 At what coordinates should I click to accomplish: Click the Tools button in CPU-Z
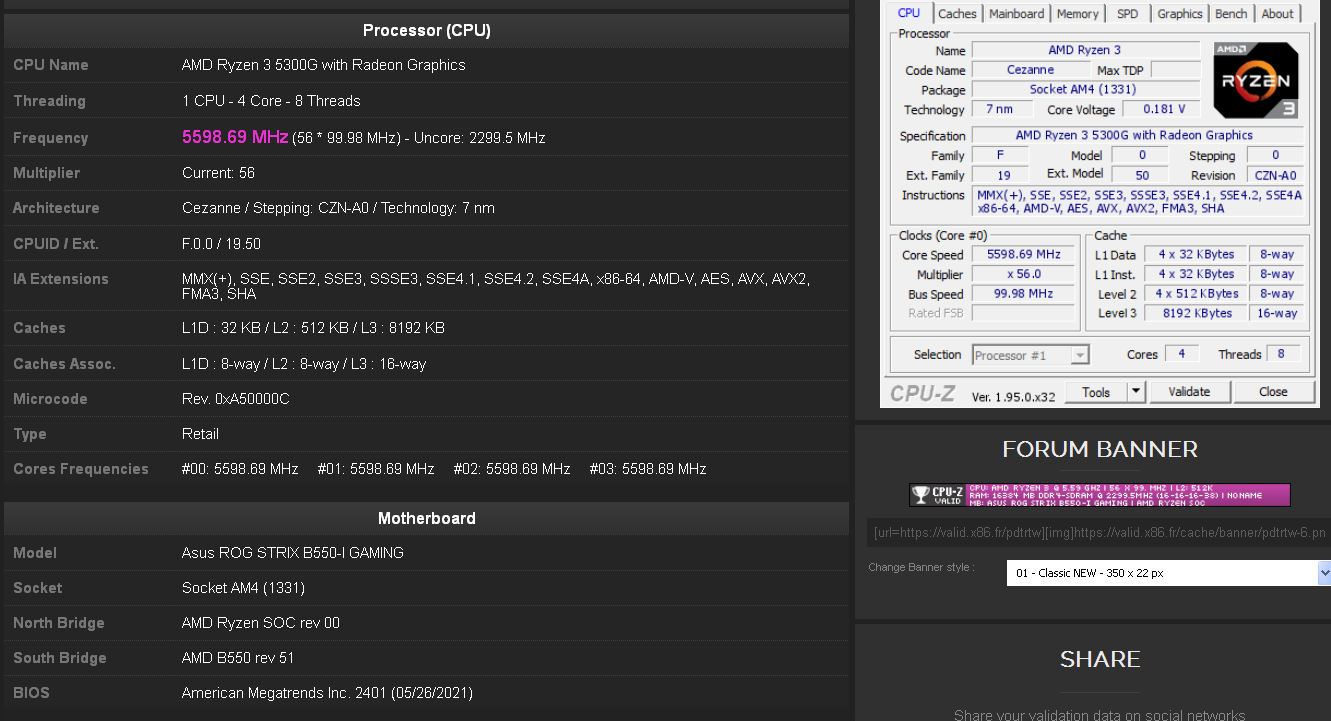click(1096, 392)
